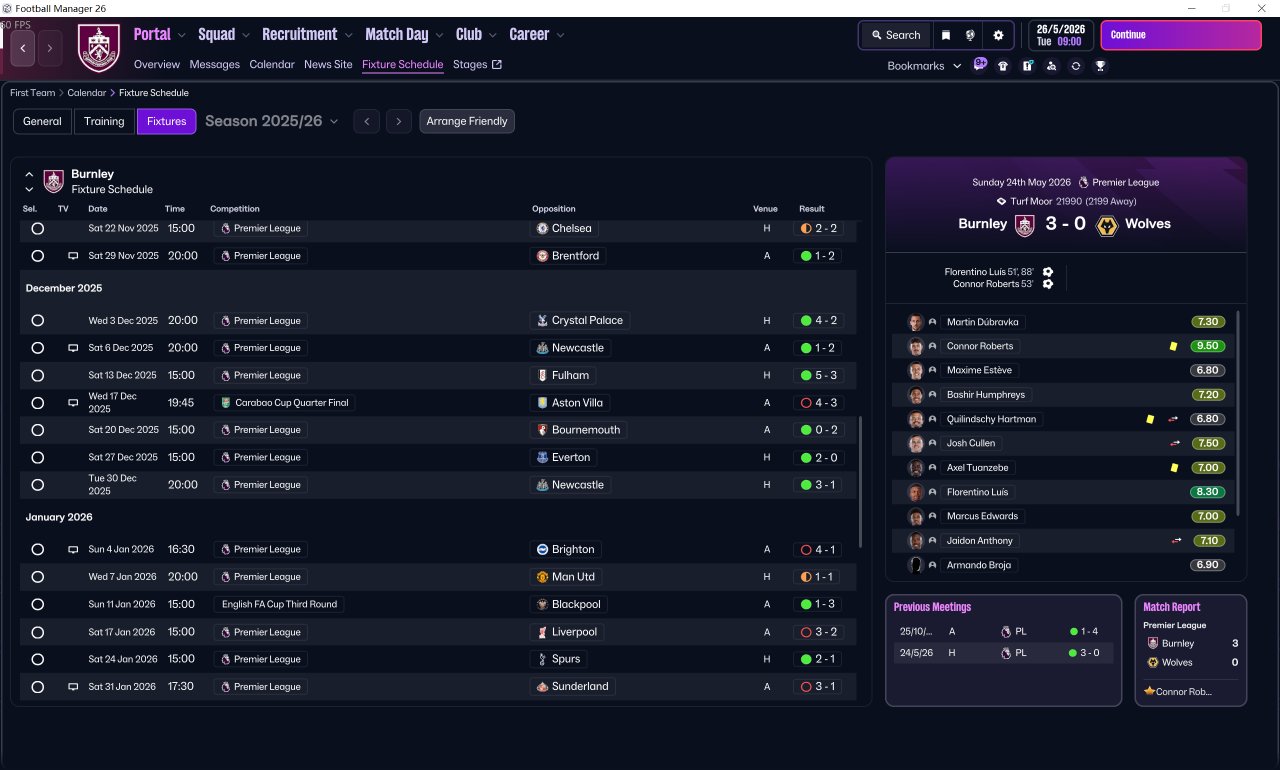Image resolution: width=1280 pixels, height=770 pixels.
Task: Select the Fulham fixture radio button
Action: tap(38, 375)
